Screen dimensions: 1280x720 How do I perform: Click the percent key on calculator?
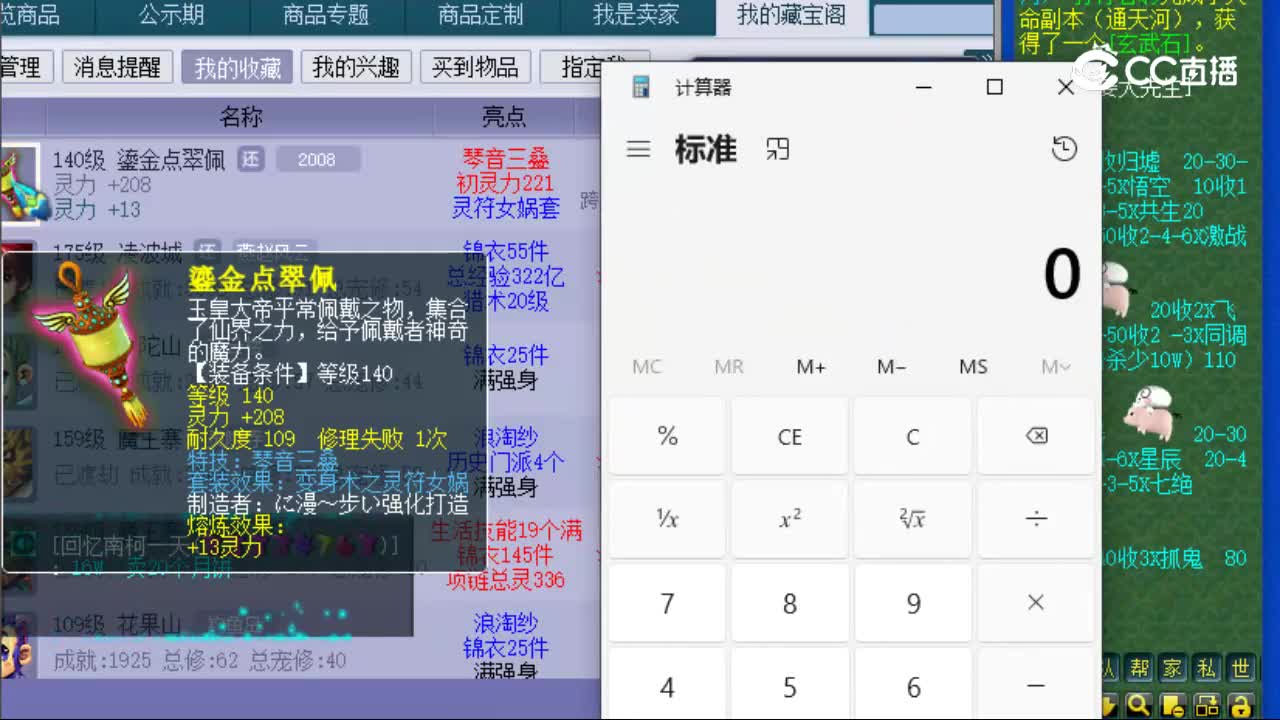click(667, 436)
